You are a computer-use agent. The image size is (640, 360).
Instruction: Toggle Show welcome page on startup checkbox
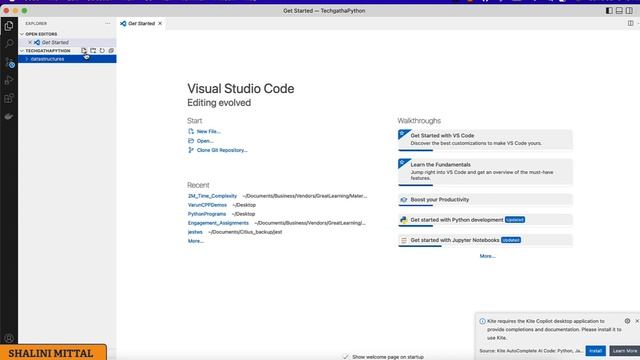346,357
